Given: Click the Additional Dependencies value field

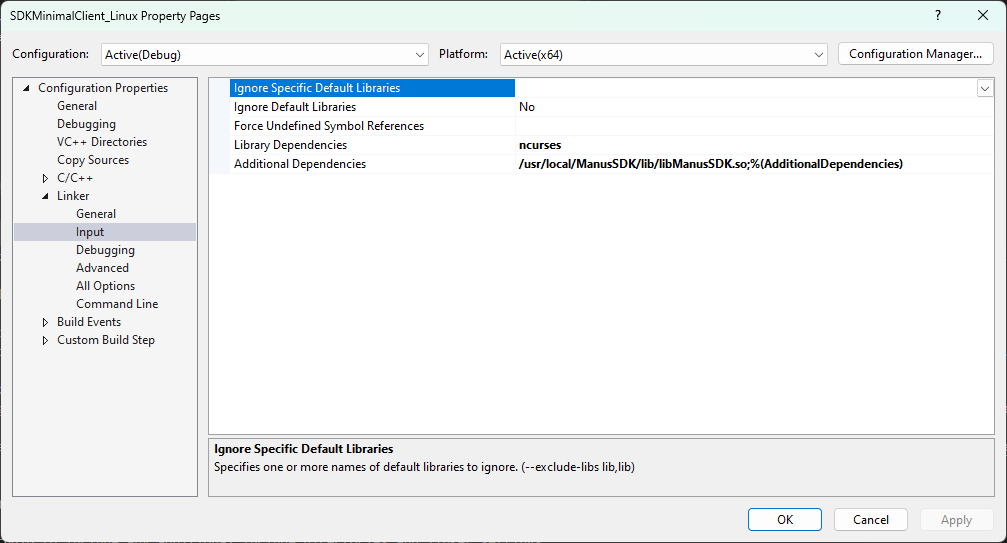Looking at the screenshot, I should 710,164.
